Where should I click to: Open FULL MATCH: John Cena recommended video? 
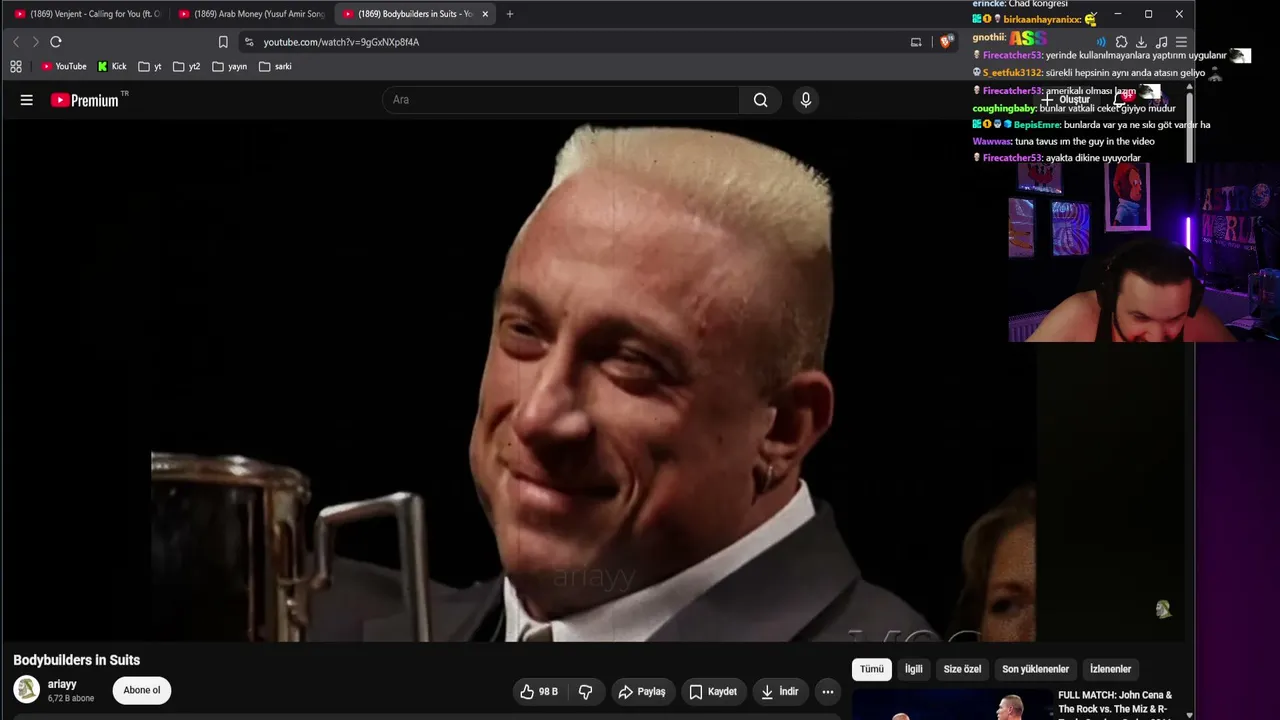click(x=1115, y=702)
